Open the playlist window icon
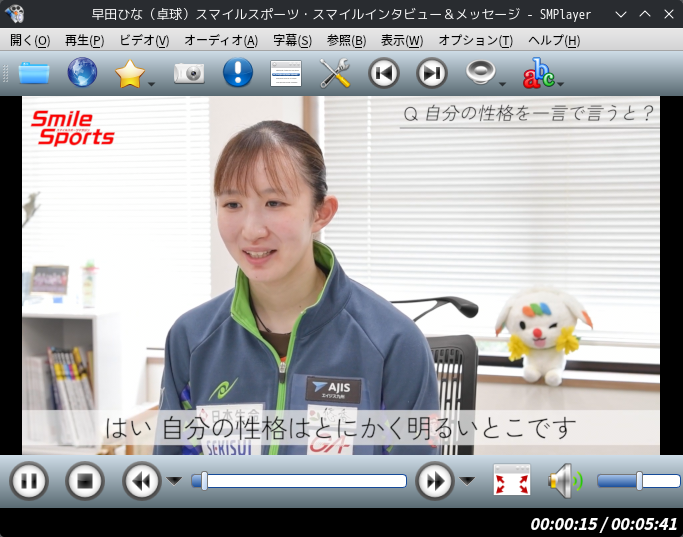The image size is (683, 537). click(286, 73)
